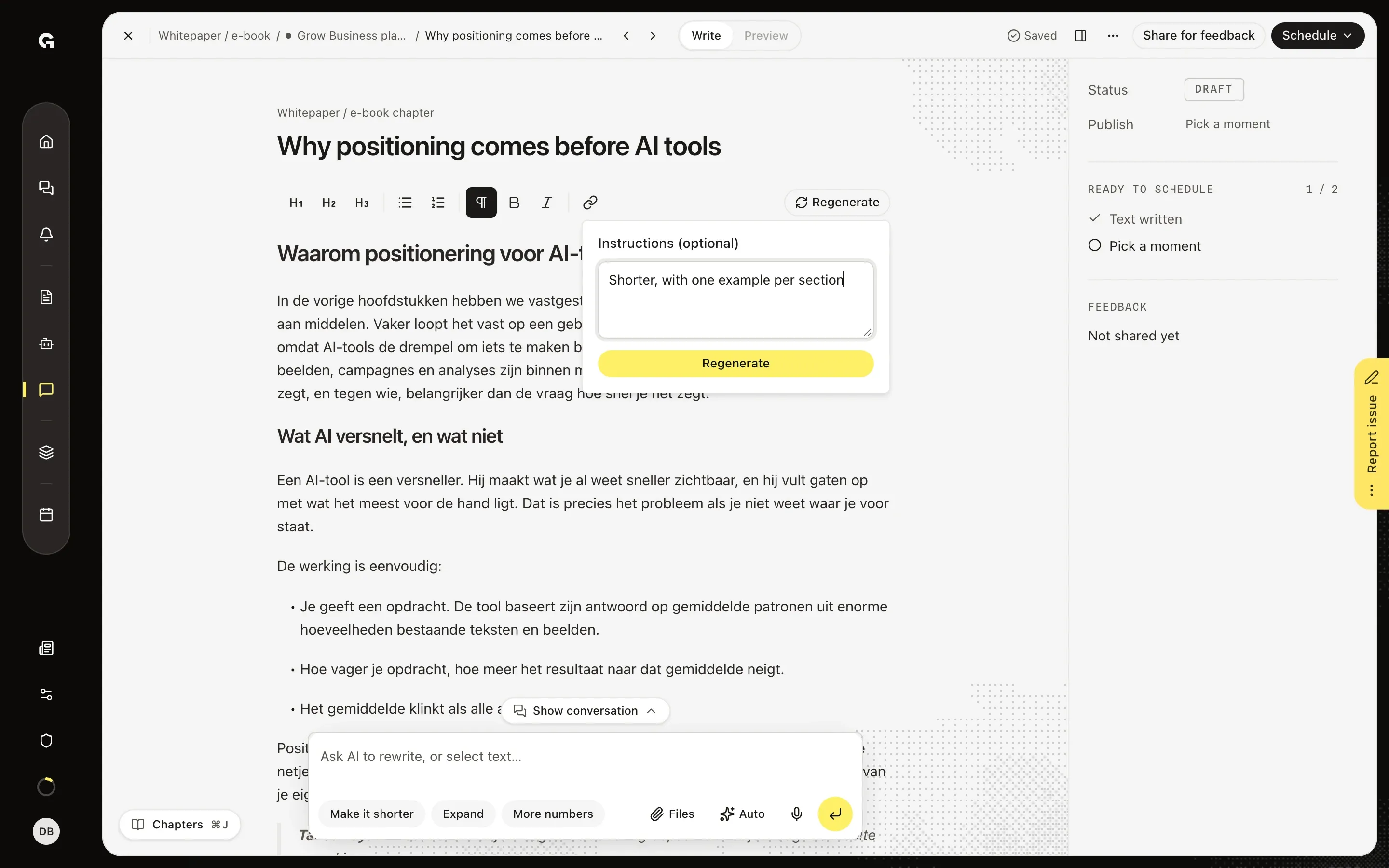Open the three-dot more options menu

[x=1113, y=36]
